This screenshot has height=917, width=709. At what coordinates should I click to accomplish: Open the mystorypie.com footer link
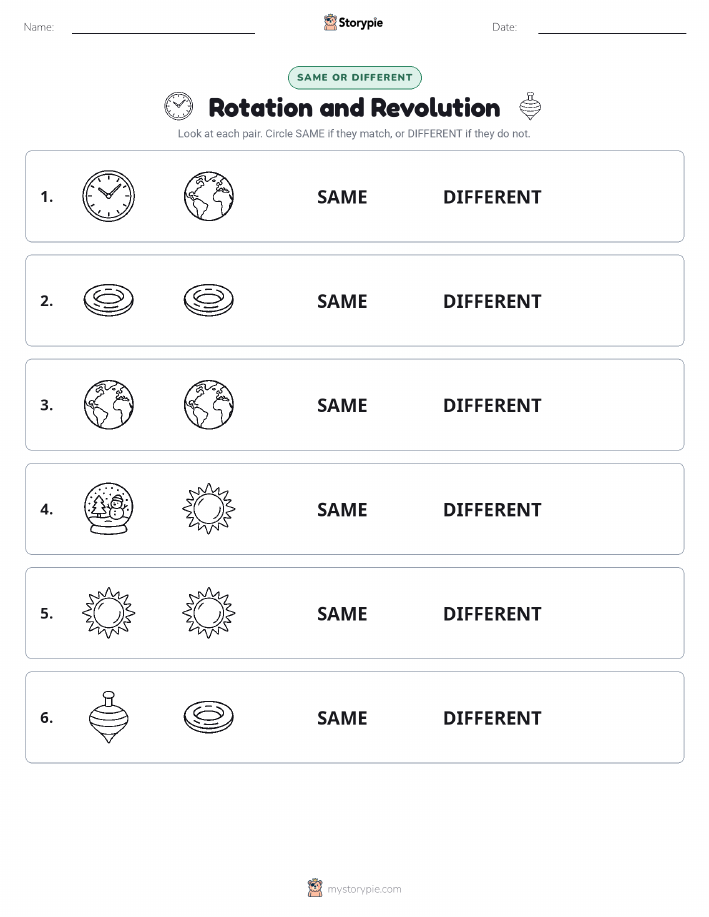[364, 889]
